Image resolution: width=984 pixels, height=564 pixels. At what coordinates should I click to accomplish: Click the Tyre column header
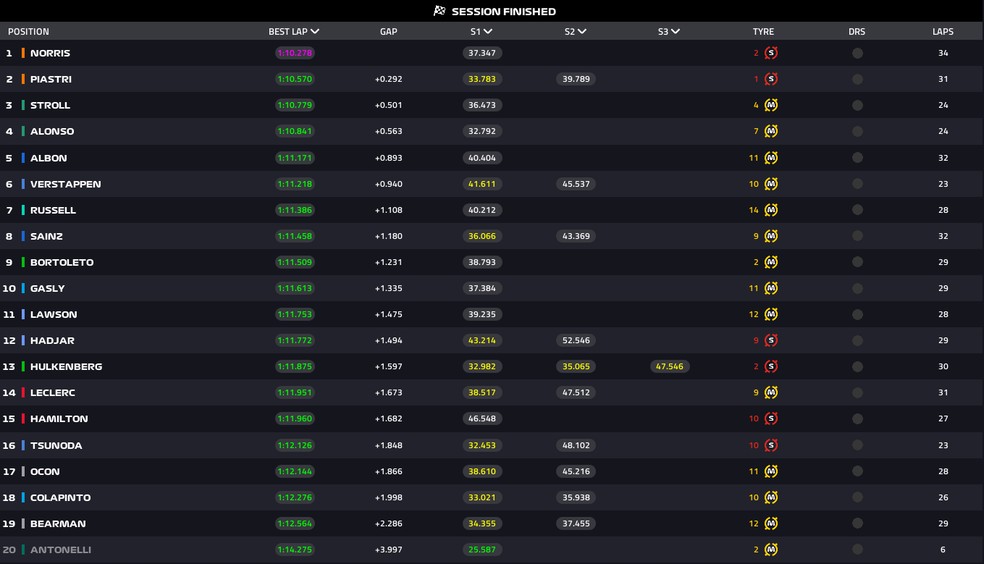pos(763,31)
